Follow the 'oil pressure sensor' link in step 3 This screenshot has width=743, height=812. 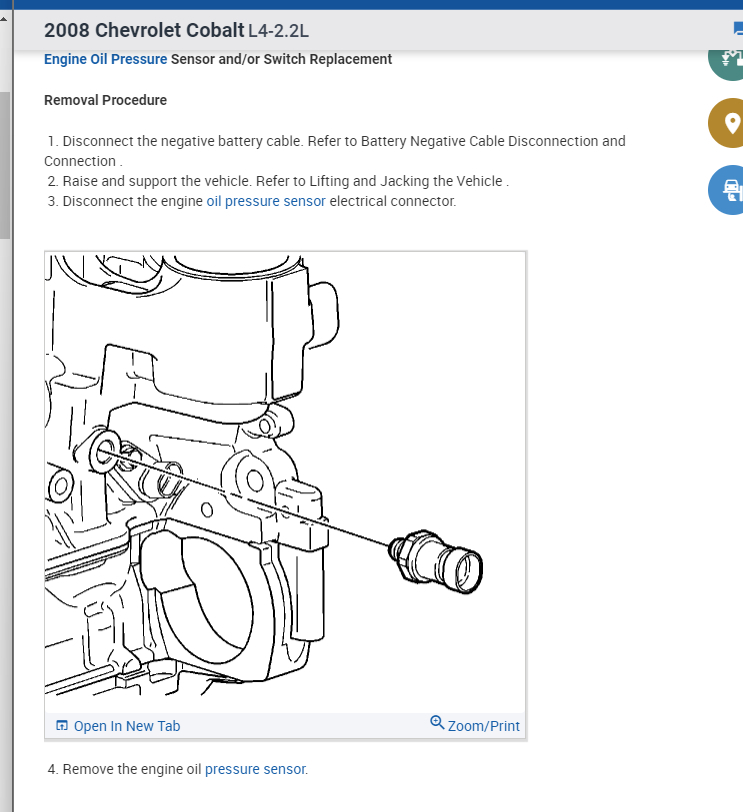point(266,201)
